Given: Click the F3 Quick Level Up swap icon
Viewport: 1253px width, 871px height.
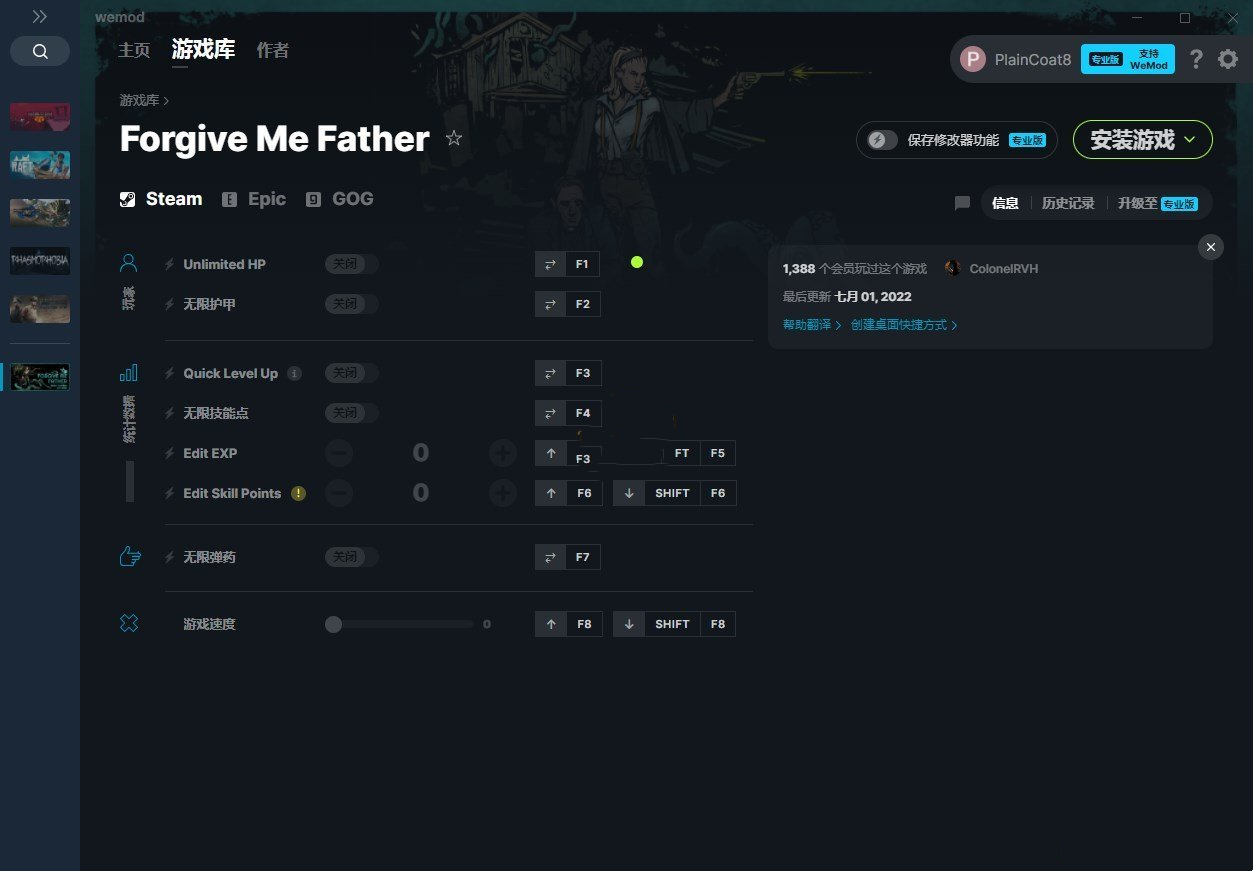Looking at the screenshot, I should point(550,373).
